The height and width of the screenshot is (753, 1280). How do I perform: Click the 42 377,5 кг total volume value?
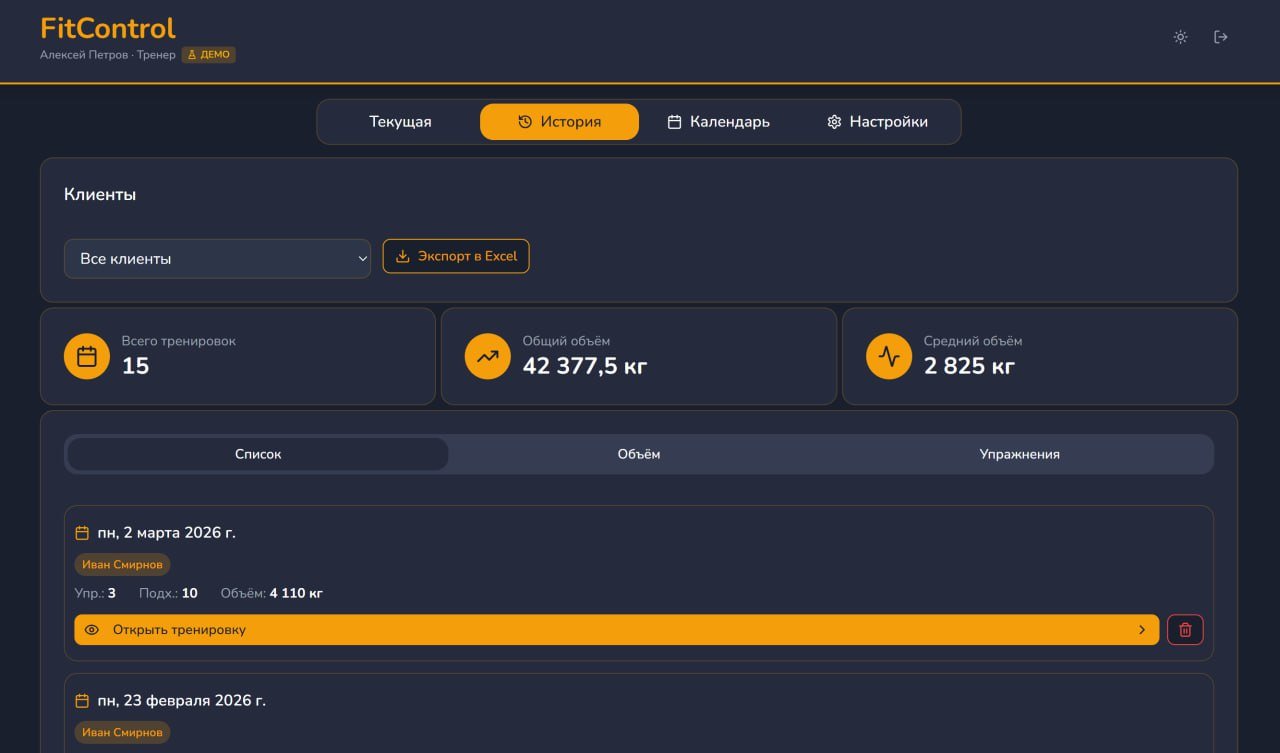tap(585, 366)
